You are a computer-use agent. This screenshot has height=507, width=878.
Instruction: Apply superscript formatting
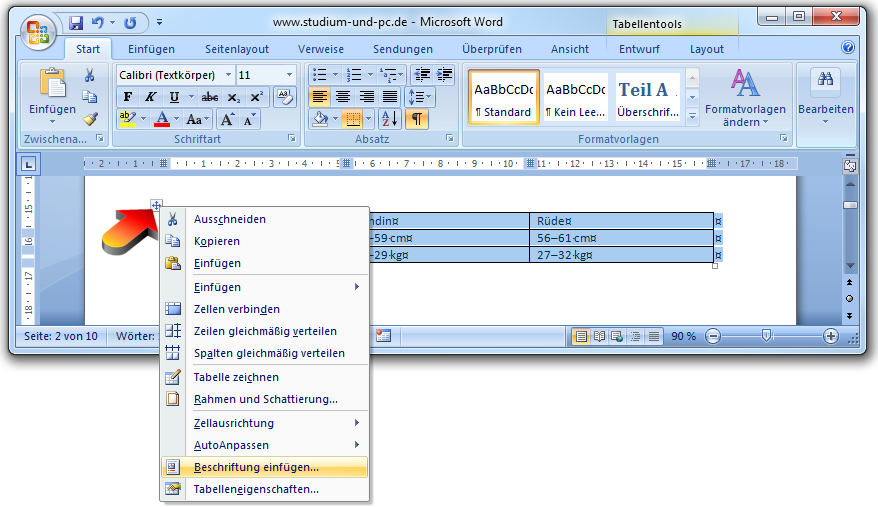[x=256, y=97]
